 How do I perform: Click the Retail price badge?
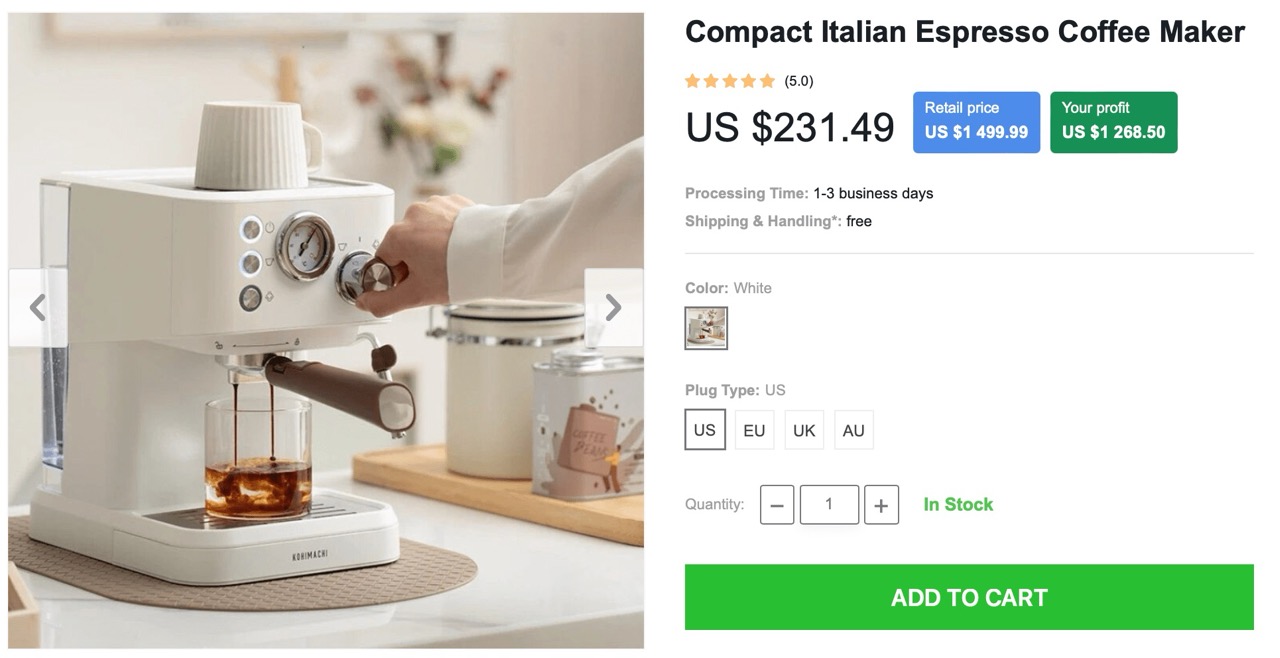click(976, 122)
